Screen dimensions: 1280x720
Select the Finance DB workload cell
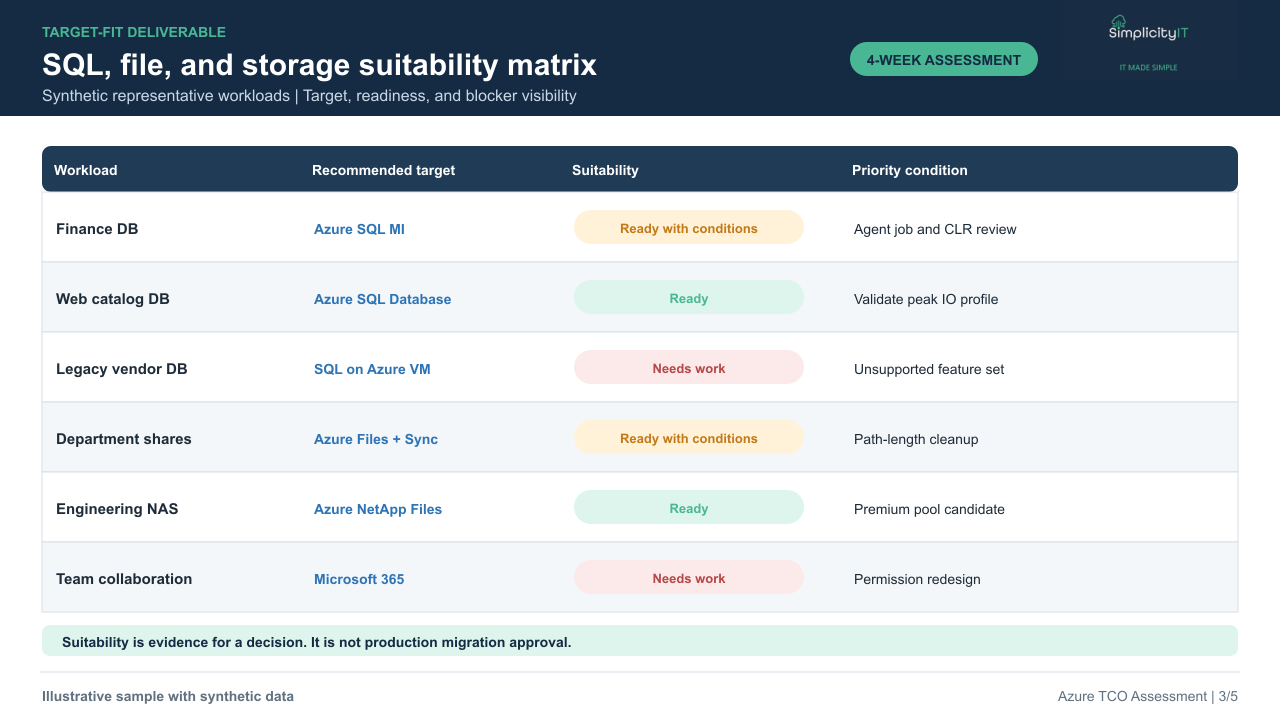(x=97, y=229)
